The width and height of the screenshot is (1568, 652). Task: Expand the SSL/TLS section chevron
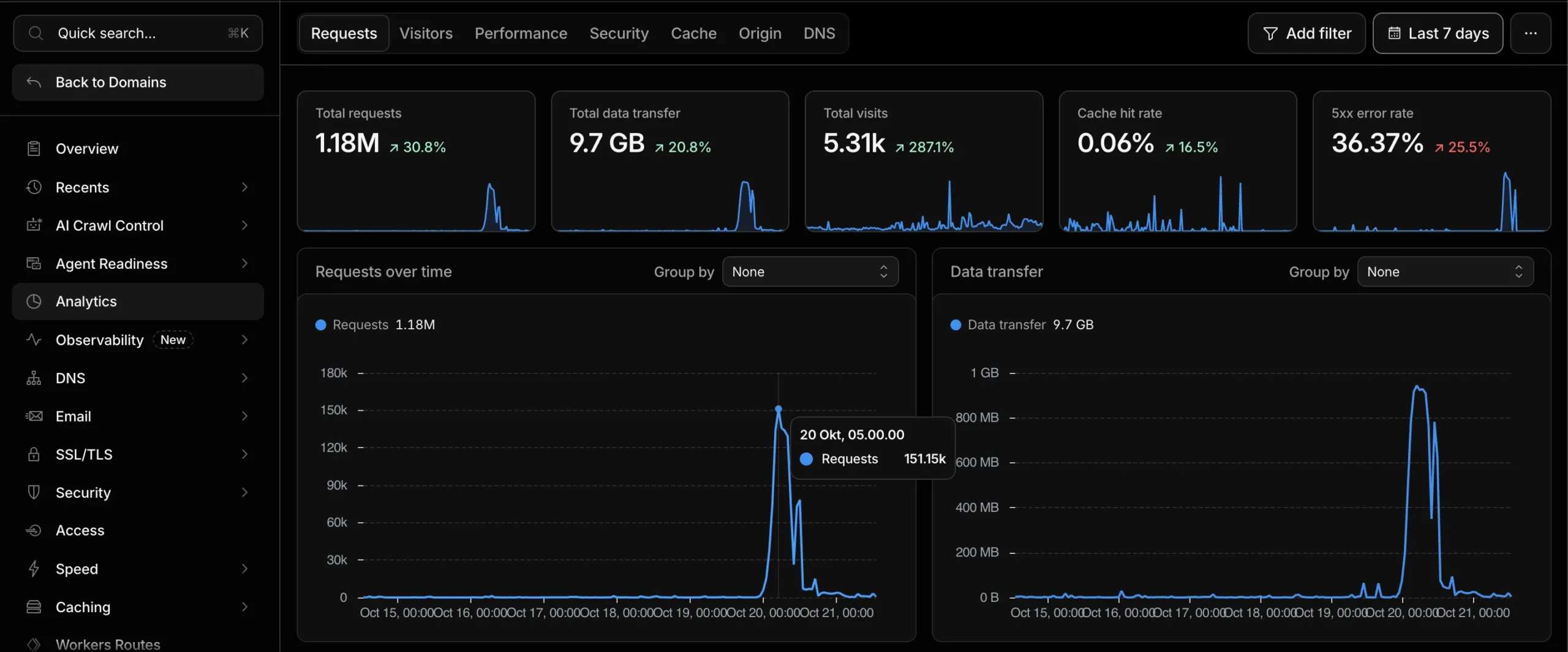click(244, 454)
